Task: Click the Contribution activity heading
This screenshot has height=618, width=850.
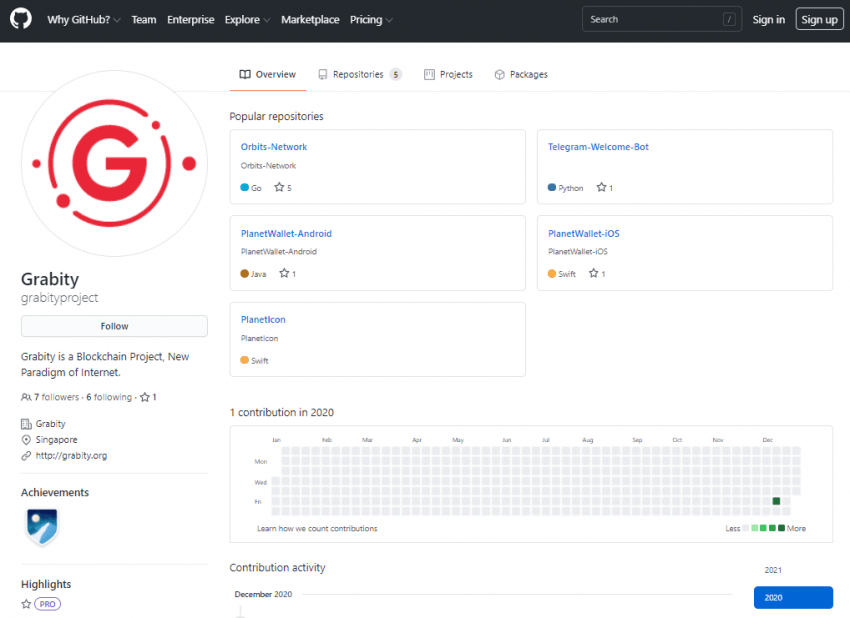Action: pyautogui.click(x=278, y=568)
